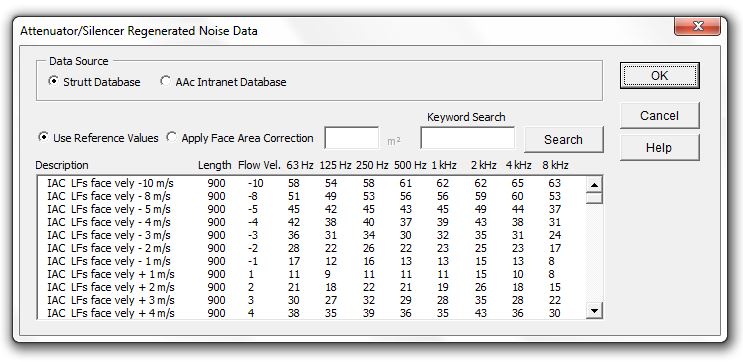This screenshot has width=743, height=362.
Task: Click the face area m² input field
Action: coord(352,139)
